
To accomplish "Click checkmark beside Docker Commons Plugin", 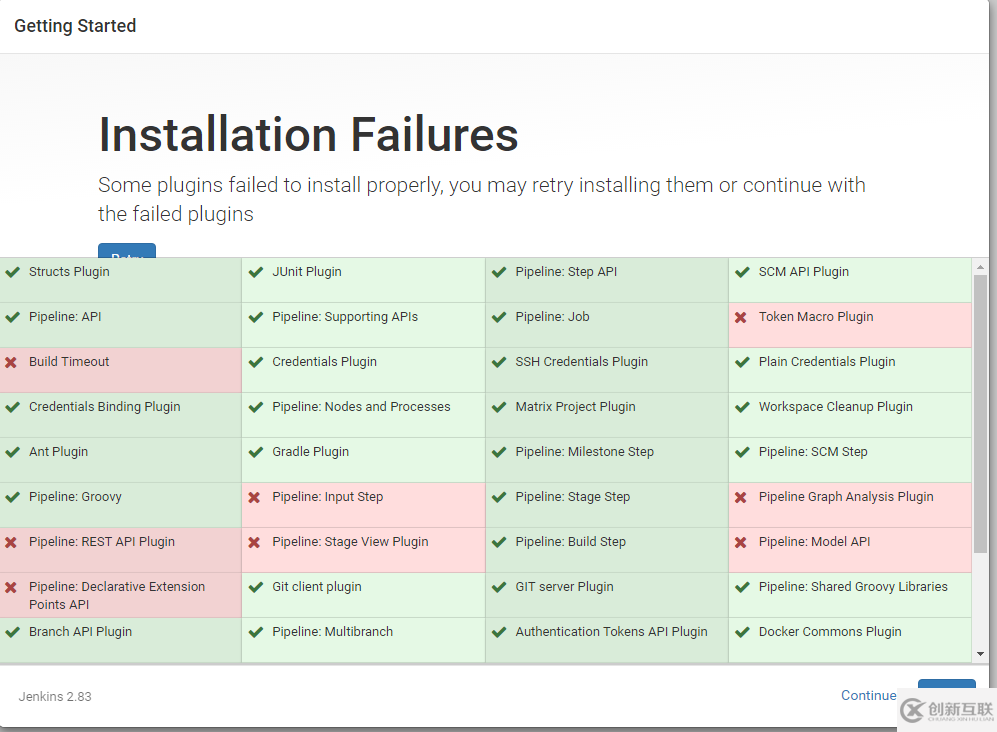I will click(742, 632).
